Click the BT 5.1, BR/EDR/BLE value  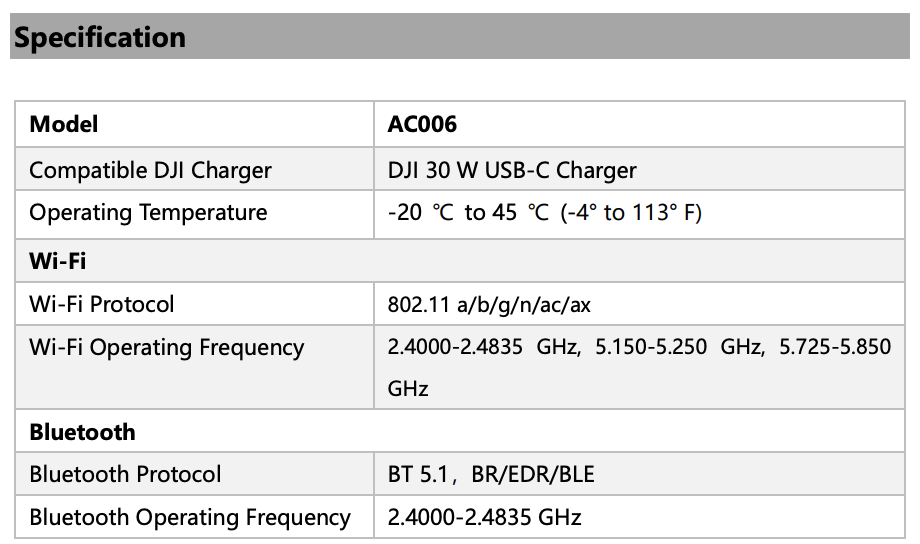click(x=491, y=474)
